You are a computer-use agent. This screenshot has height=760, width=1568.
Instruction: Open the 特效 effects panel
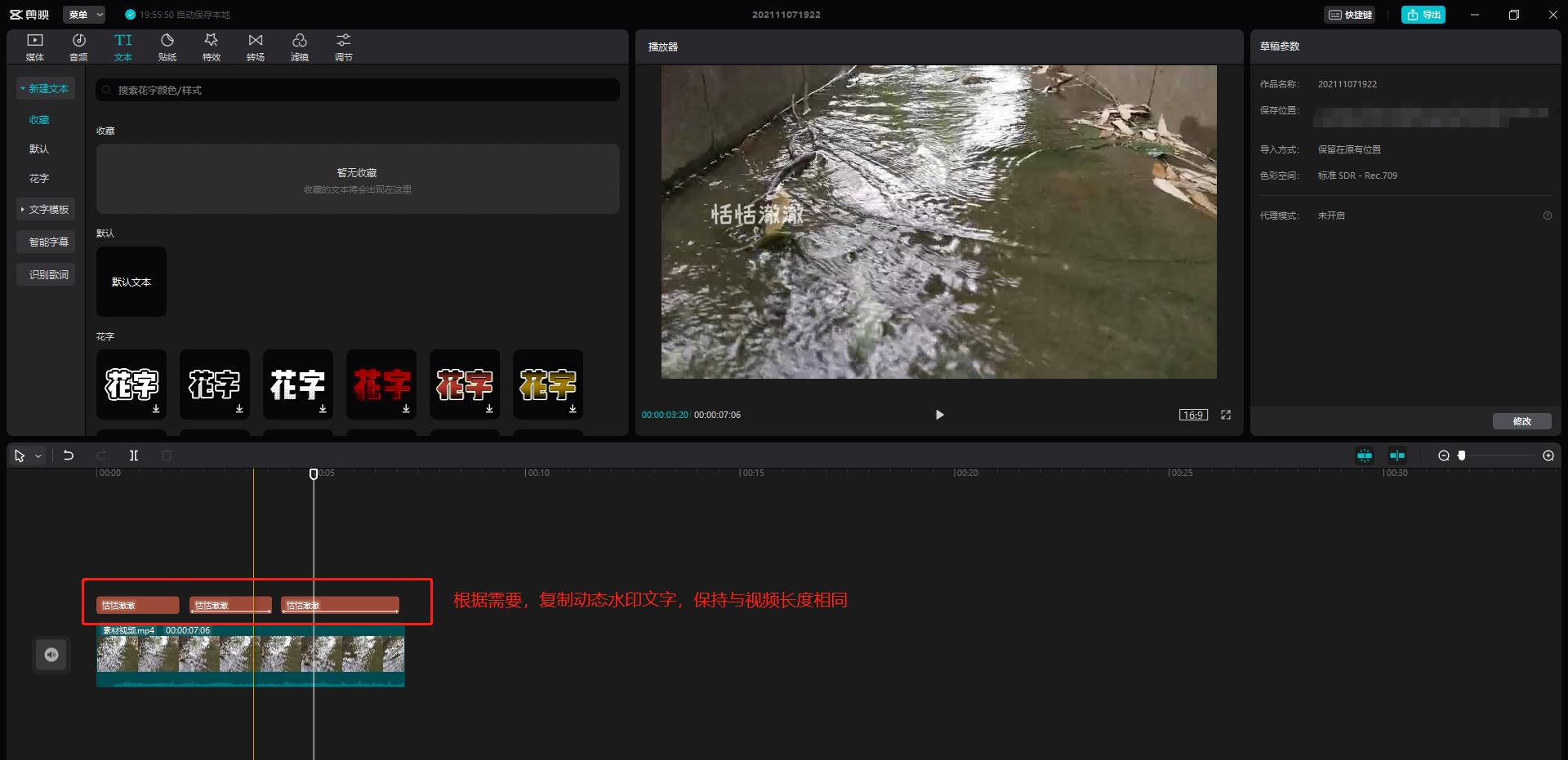[212, 47]
